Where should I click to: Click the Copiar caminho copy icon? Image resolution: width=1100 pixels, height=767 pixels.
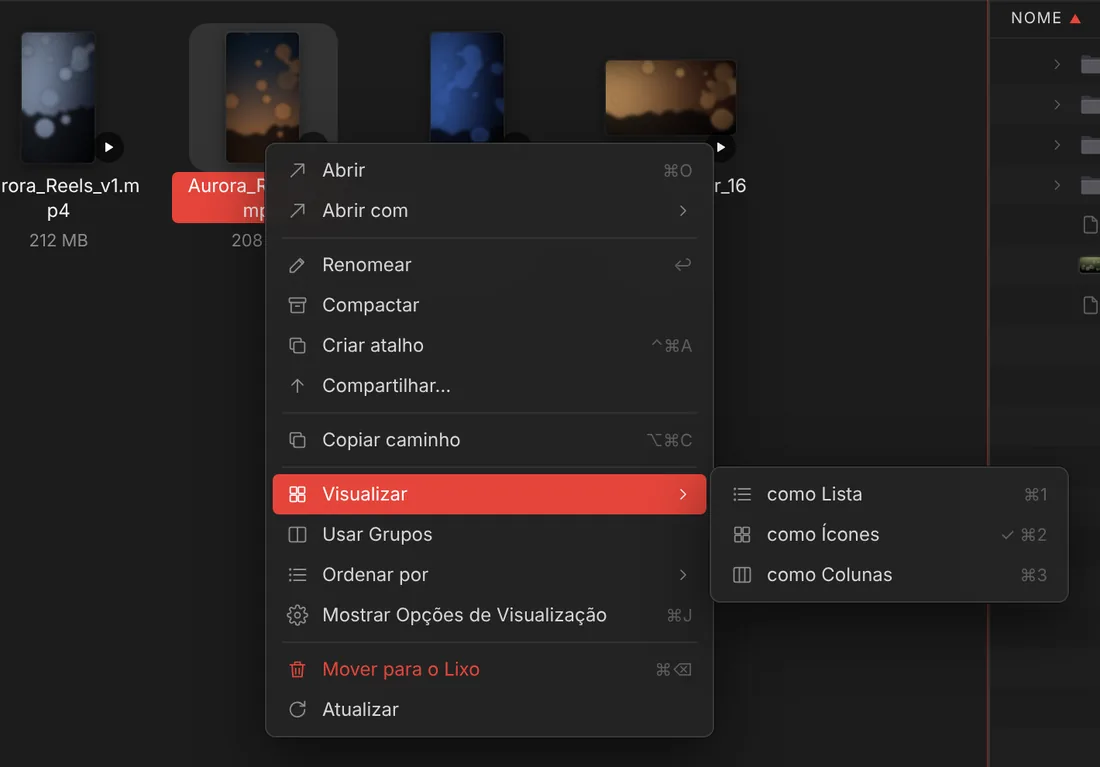pyautogui.click(x=297, y=440)
